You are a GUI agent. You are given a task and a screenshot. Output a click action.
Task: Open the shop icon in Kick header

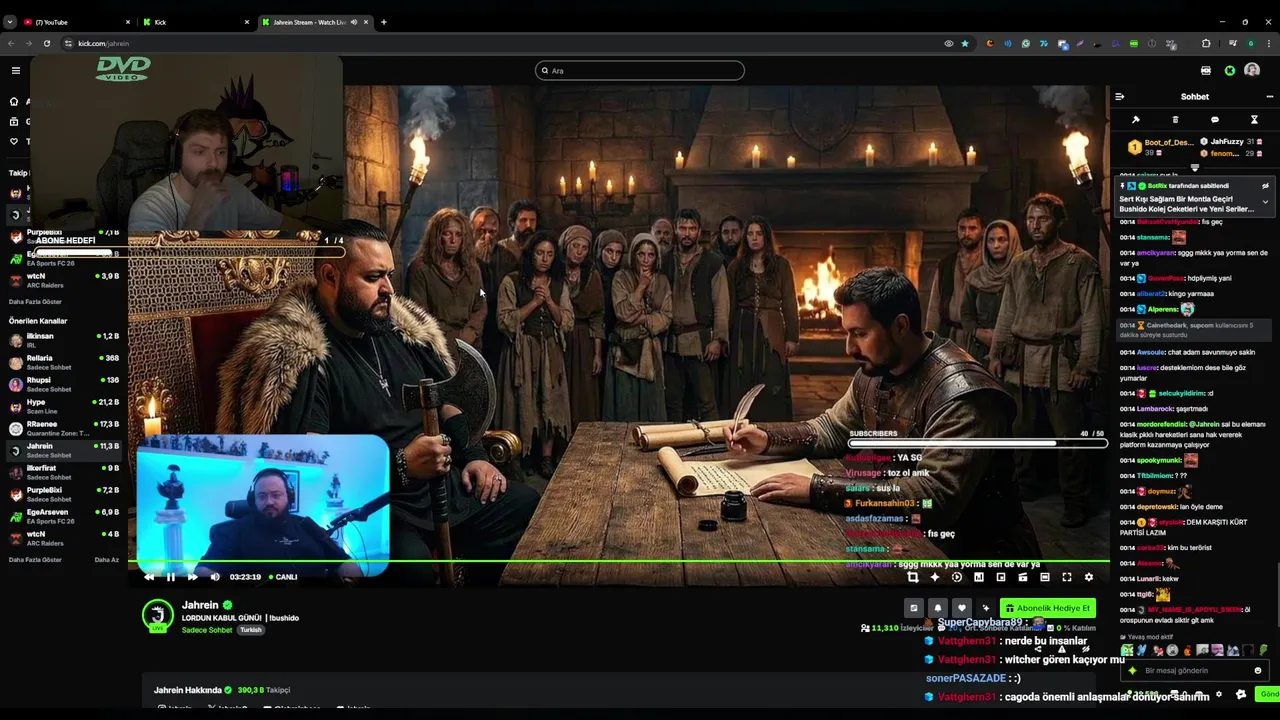tap(1206, 70)
